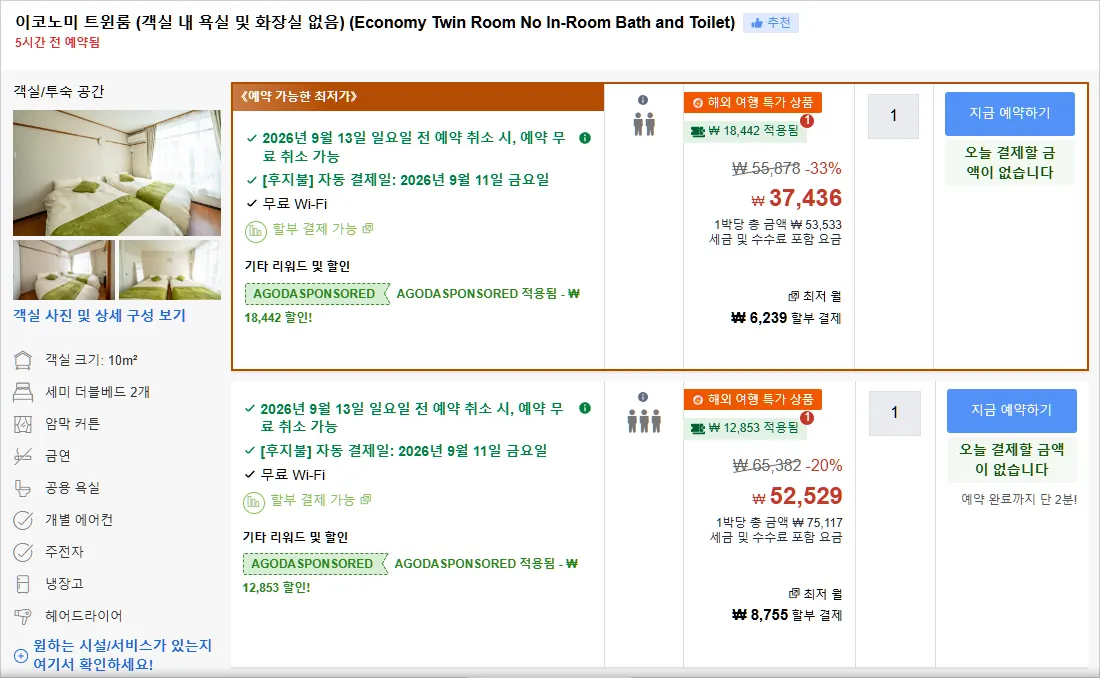This screenshot has height=678, width=1100.
Task: Expand 원하는 시설/서비스 확인 link with plus icon
Action: 113,655
